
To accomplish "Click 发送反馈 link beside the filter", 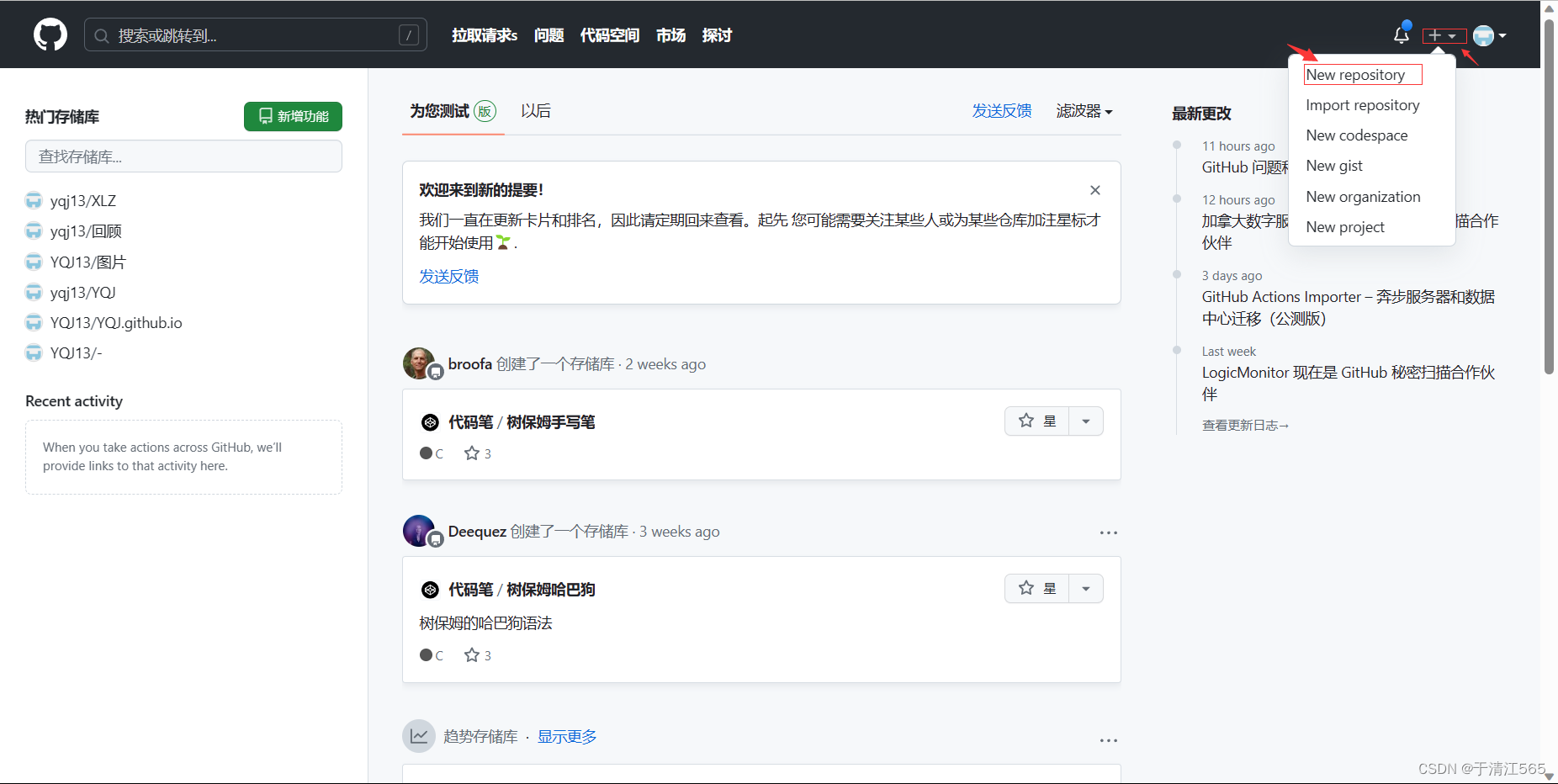I will pos(1002,111).
